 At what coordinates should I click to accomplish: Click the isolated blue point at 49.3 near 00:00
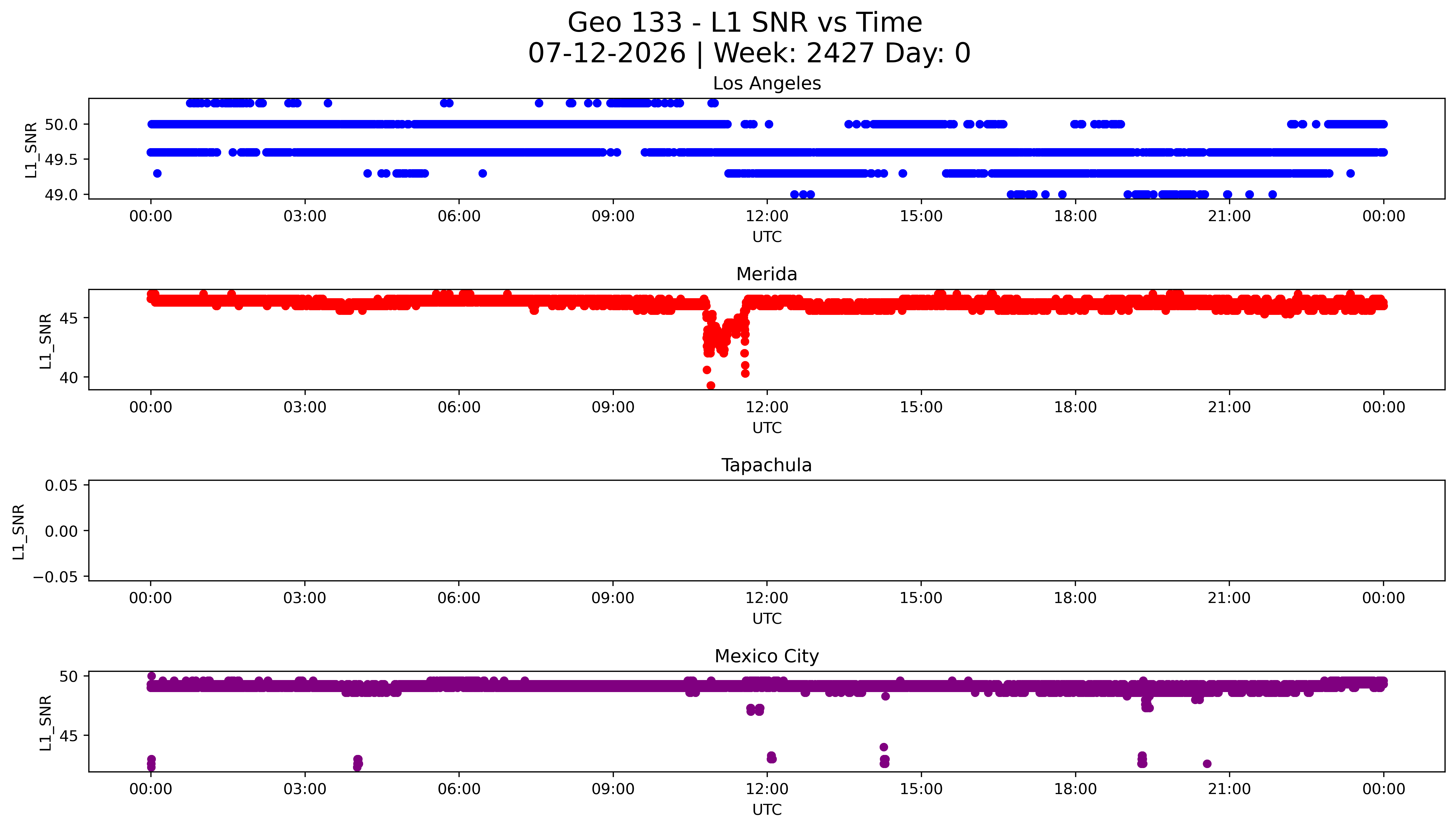click(x=157, y=173)
